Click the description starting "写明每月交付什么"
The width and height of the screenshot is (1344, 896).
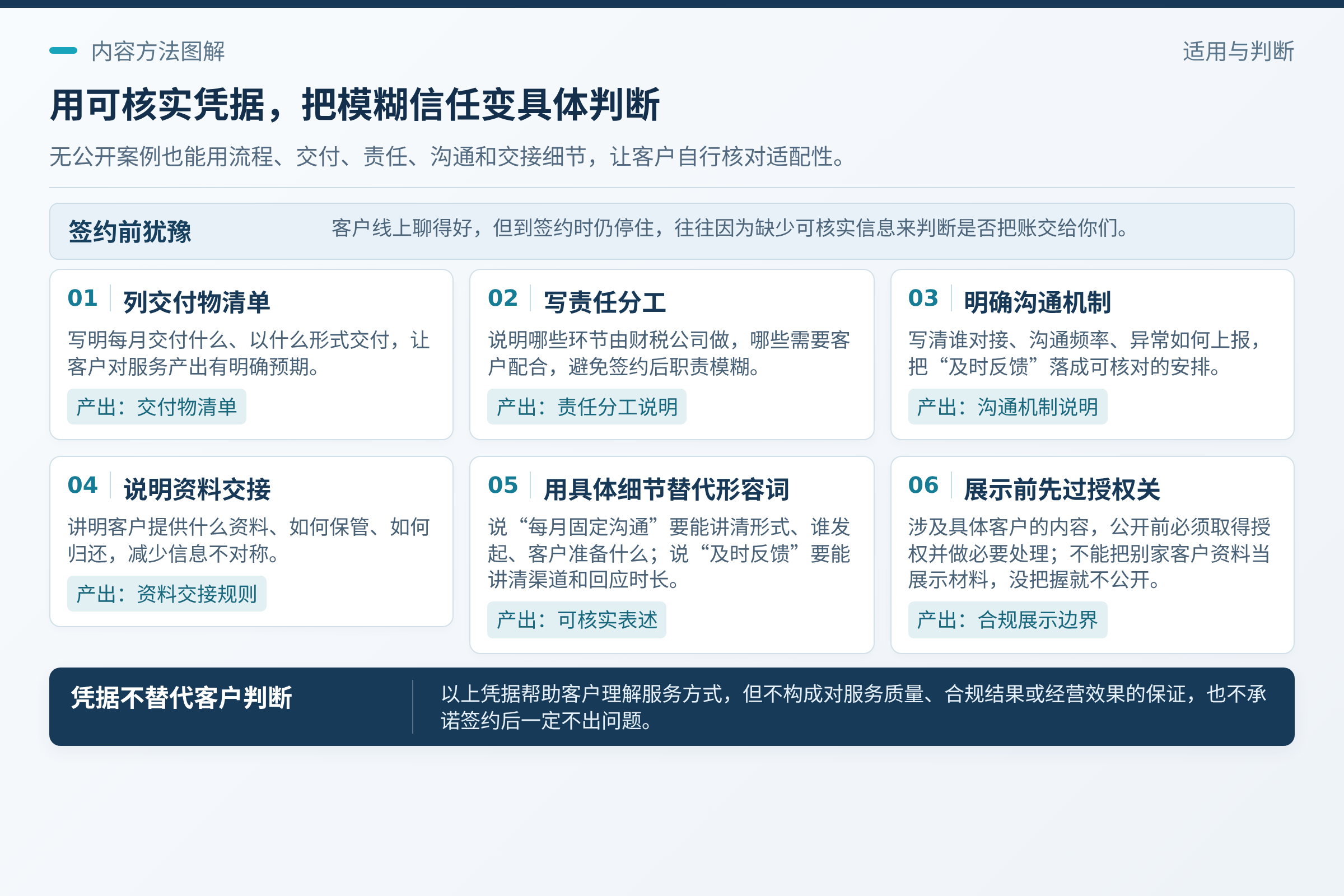coord(249,353)
